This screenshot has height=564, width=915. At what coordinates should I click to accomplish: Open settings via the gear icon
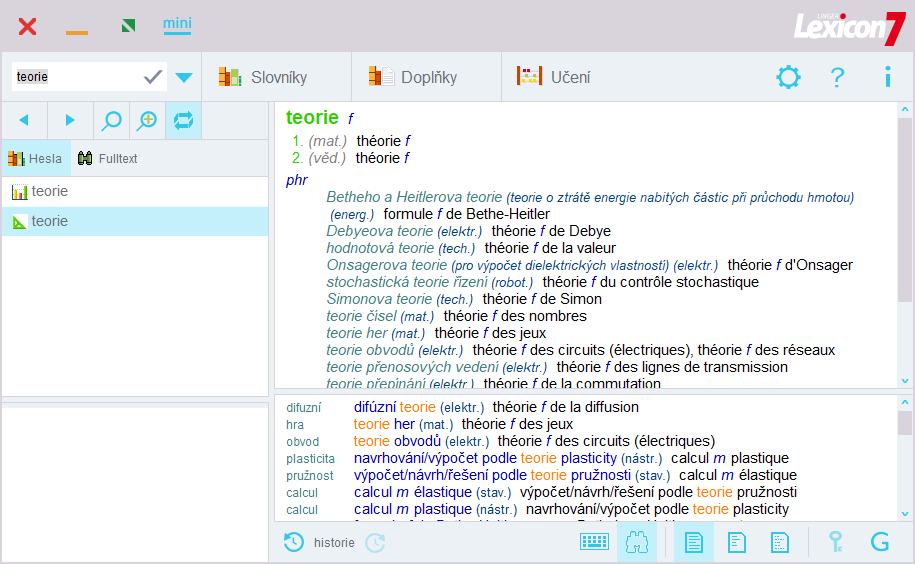coord(789,77)
